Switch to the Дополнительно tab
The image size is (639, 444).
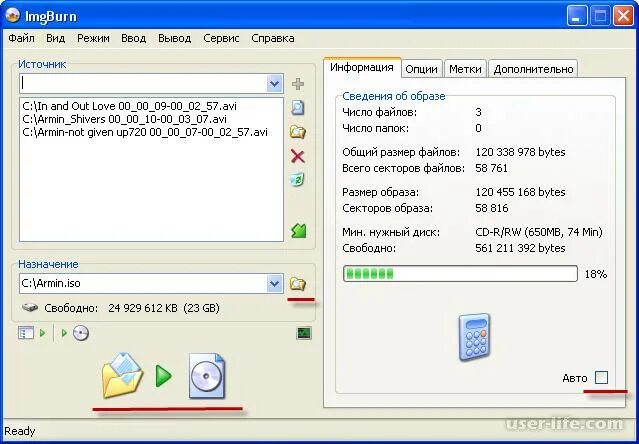[x=533, y=69]
